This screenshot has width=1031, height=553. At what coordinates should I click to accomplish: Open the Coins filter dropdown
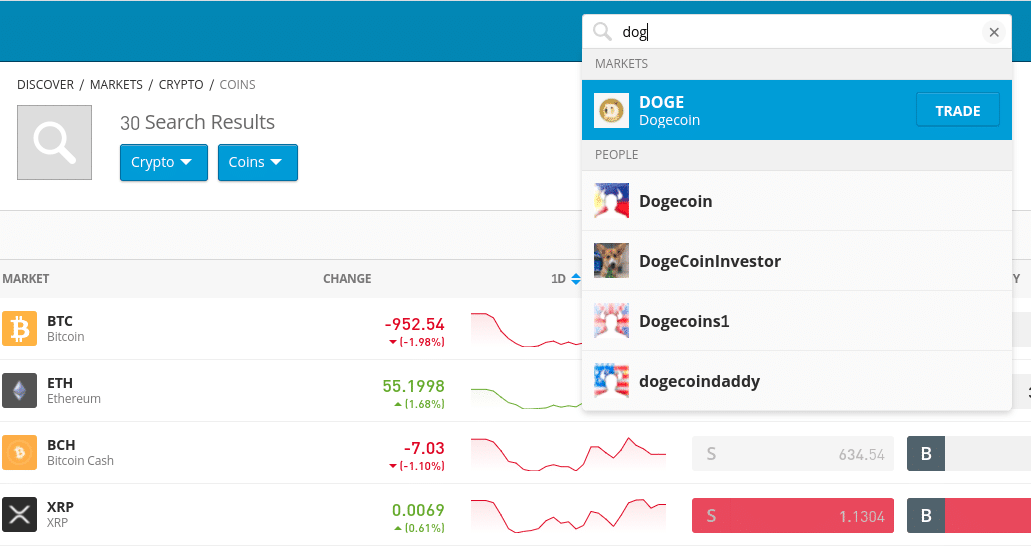click(258, 162)
